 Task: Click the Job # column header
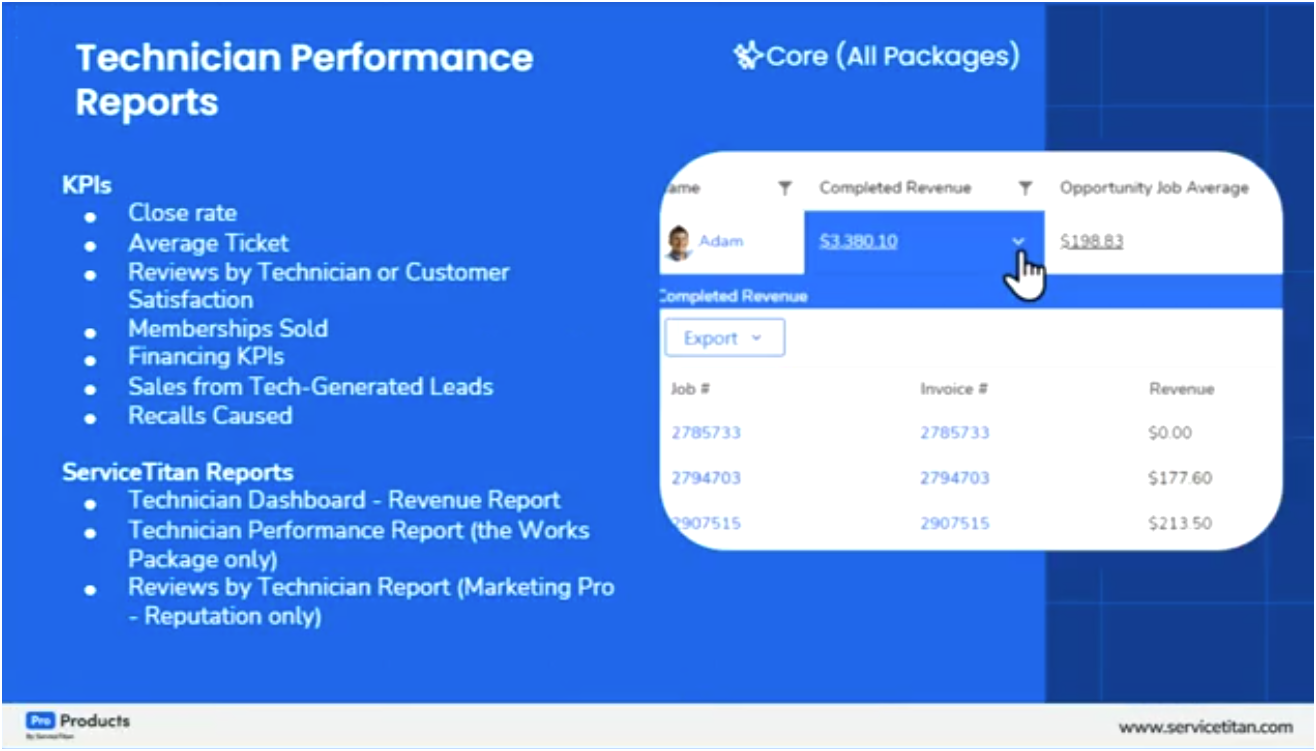click(x=690, y=389)
